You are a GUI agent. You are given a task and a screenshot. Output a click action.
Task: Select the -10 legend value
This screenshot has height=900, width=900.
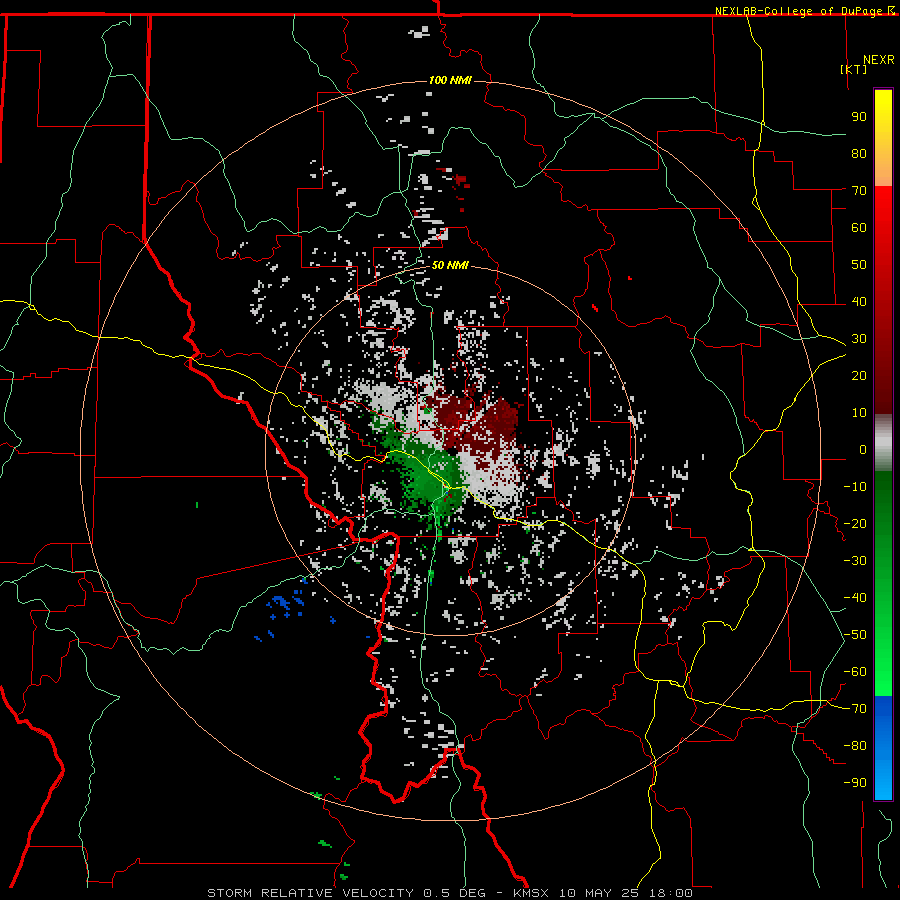pyautogui.click(x=855, y=487)
